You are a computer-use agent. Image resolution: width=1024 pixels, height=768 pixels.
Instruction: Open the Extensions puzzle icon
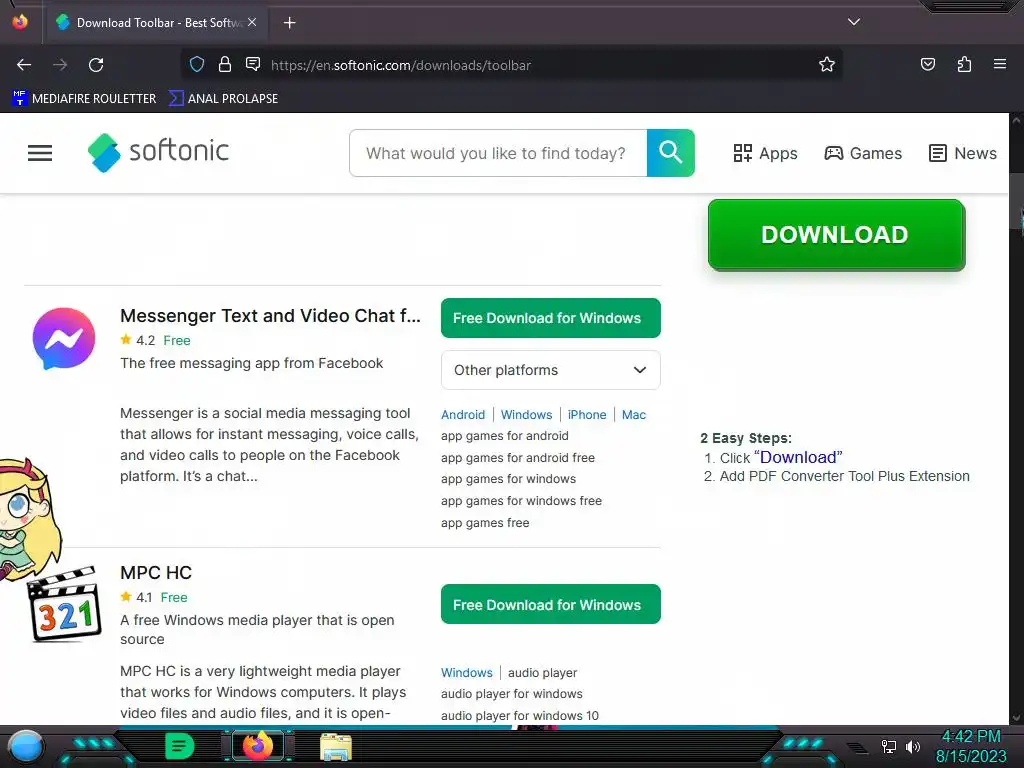click(964, 64)
